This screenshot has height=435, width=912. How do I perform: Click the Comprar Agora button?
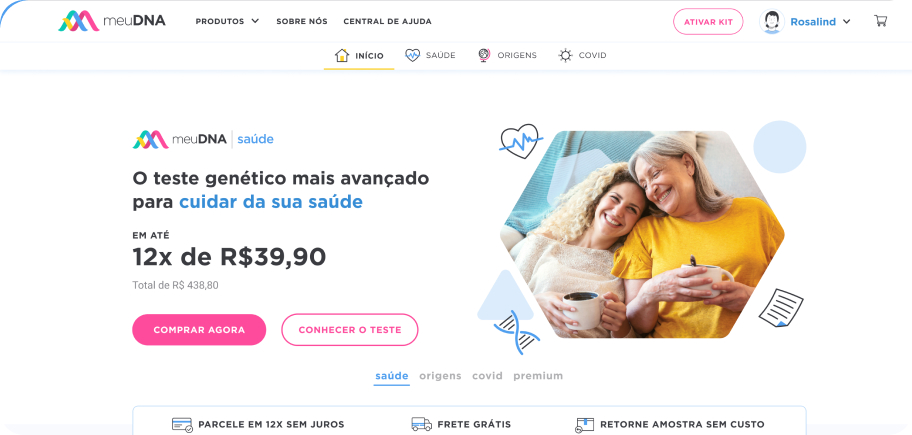point(199,330)
